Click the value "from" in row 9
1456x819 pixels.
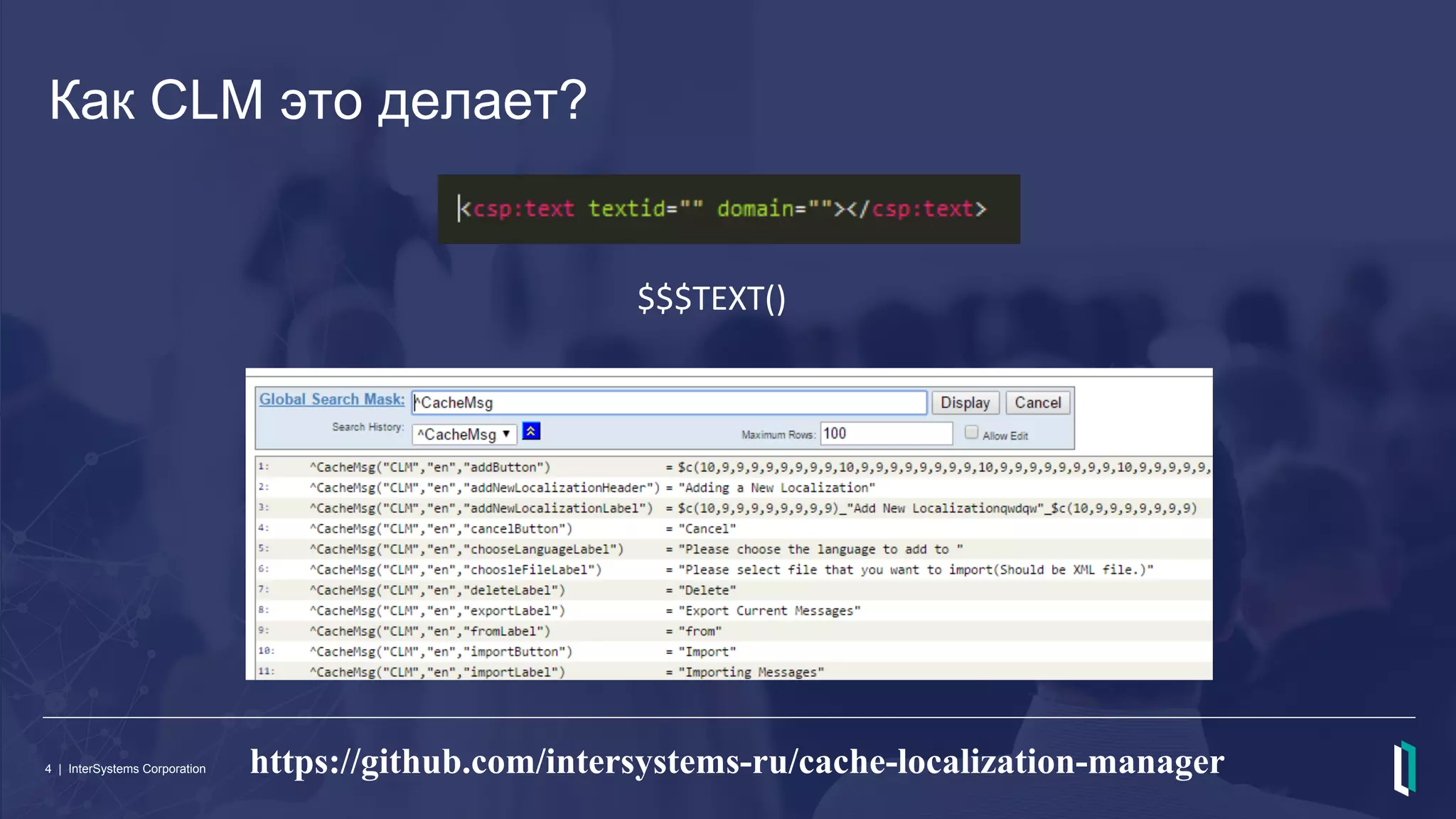(x=700, y=631)
